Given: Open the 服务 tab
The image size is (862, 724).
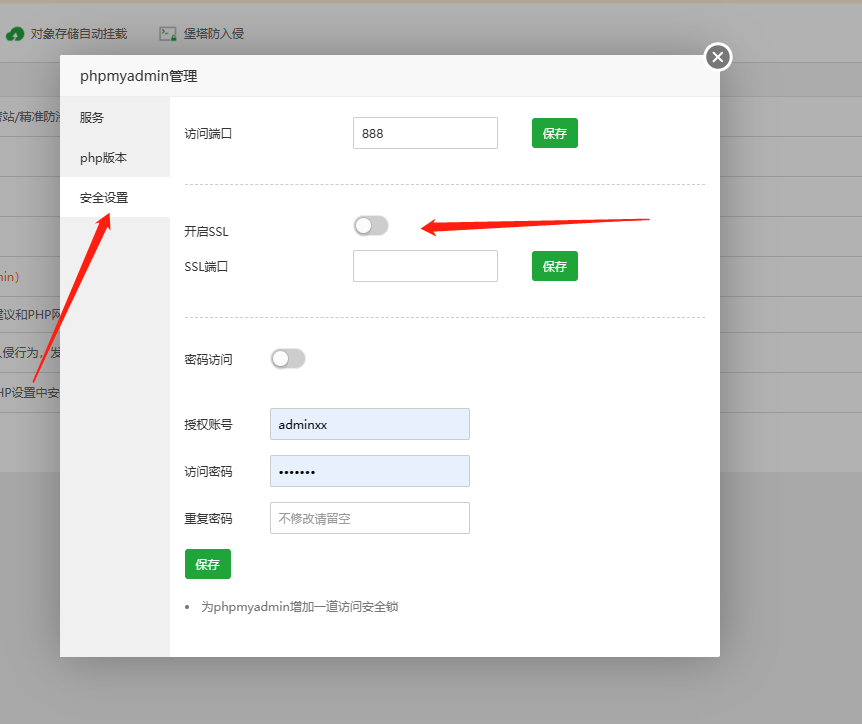Looking at the screenshot, I should tap(115, 117).
